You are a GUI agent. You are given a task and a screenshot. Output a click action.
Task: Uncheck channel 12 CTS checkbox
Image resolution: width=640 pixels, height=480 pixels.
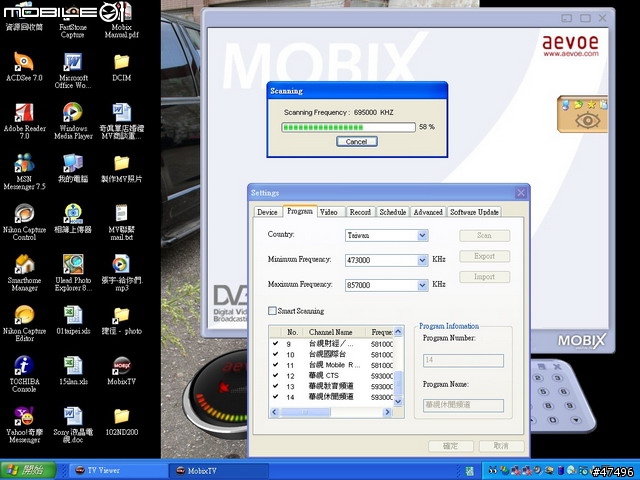click(276, 376)
